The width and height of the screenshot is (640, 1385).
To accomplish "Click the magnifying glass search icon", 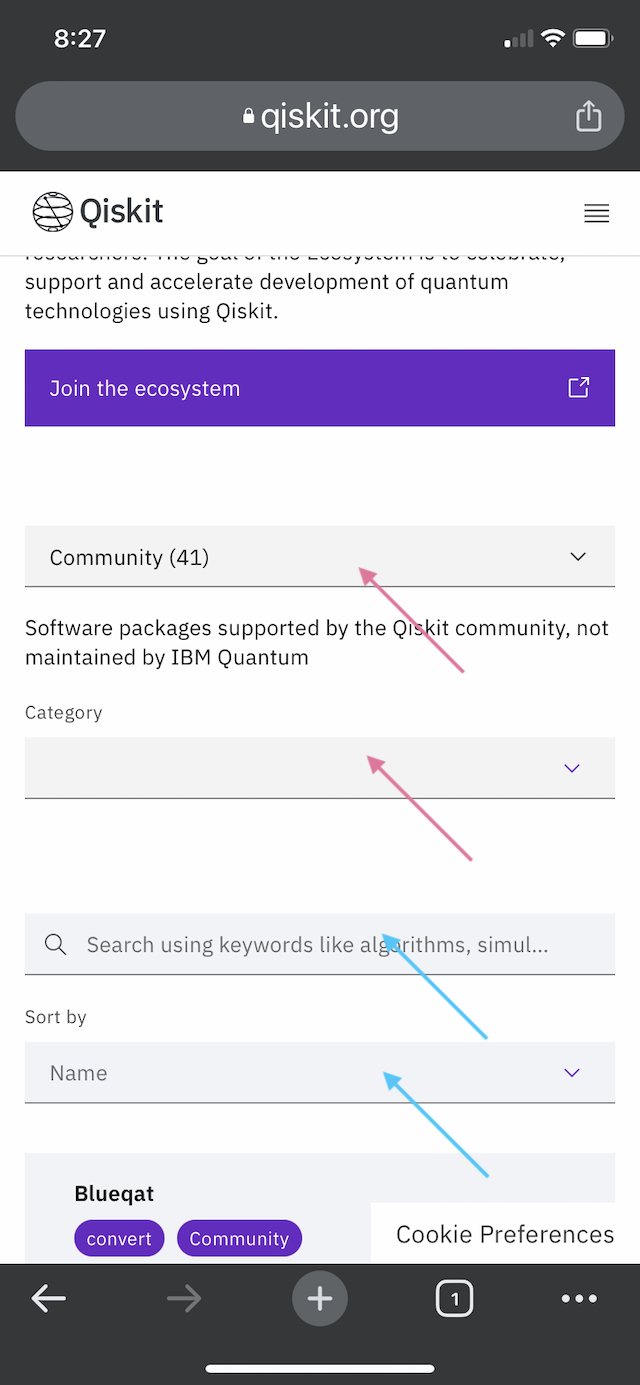I will click(55, 943).
